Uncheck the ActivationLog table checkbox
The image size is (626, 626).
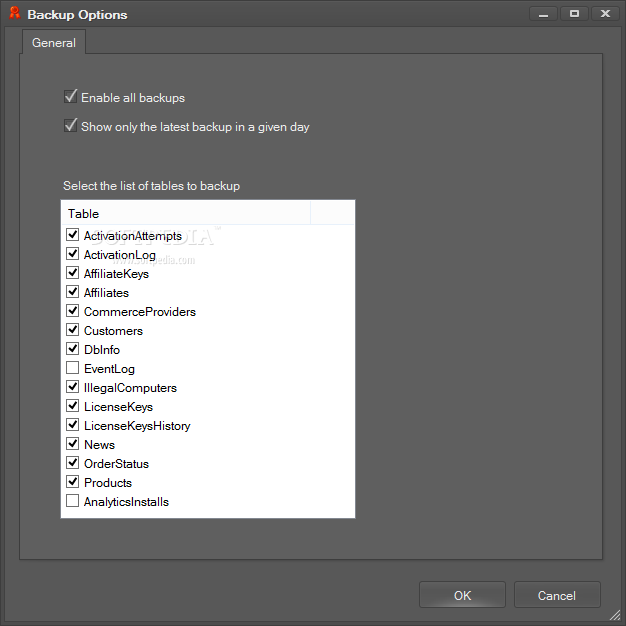coord(72,254)
